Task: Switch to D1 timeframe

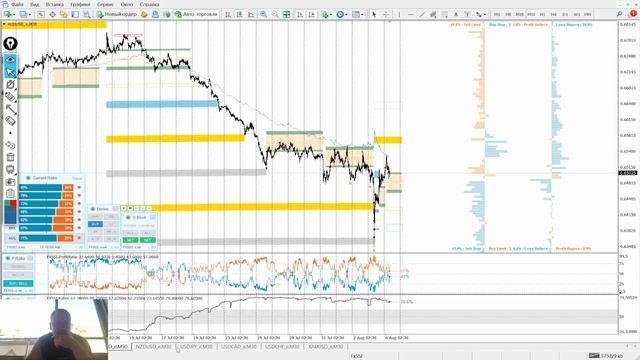Action: [565, 14]
